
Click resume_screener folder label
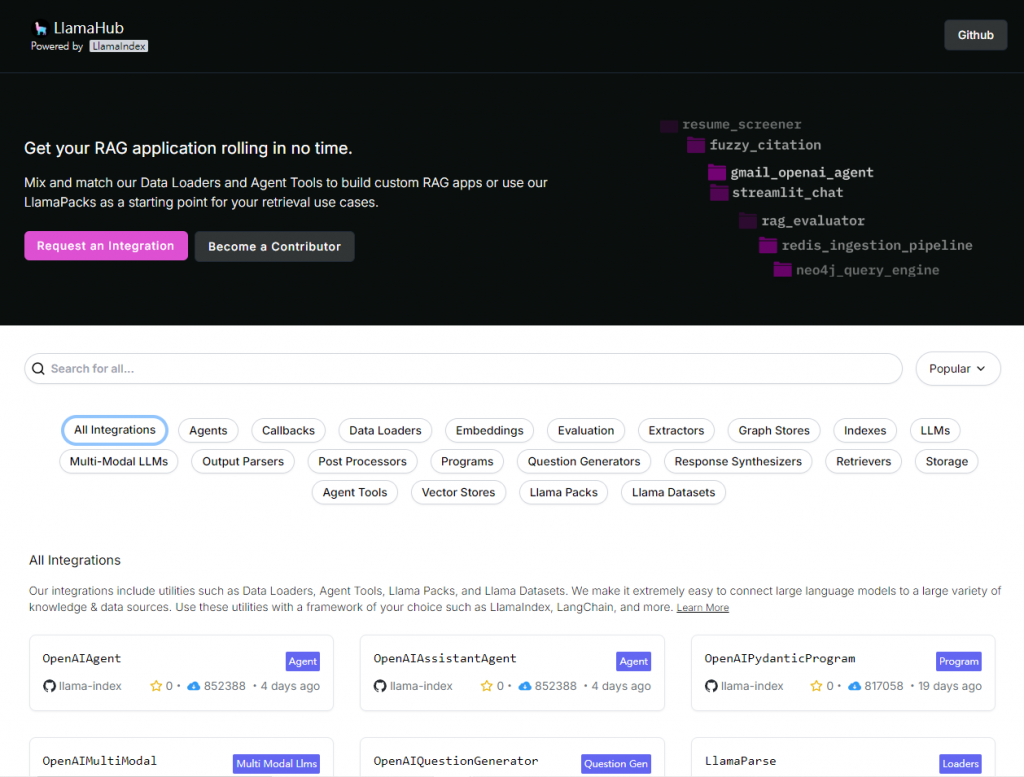pyautogui.click(x=742, y=124)
